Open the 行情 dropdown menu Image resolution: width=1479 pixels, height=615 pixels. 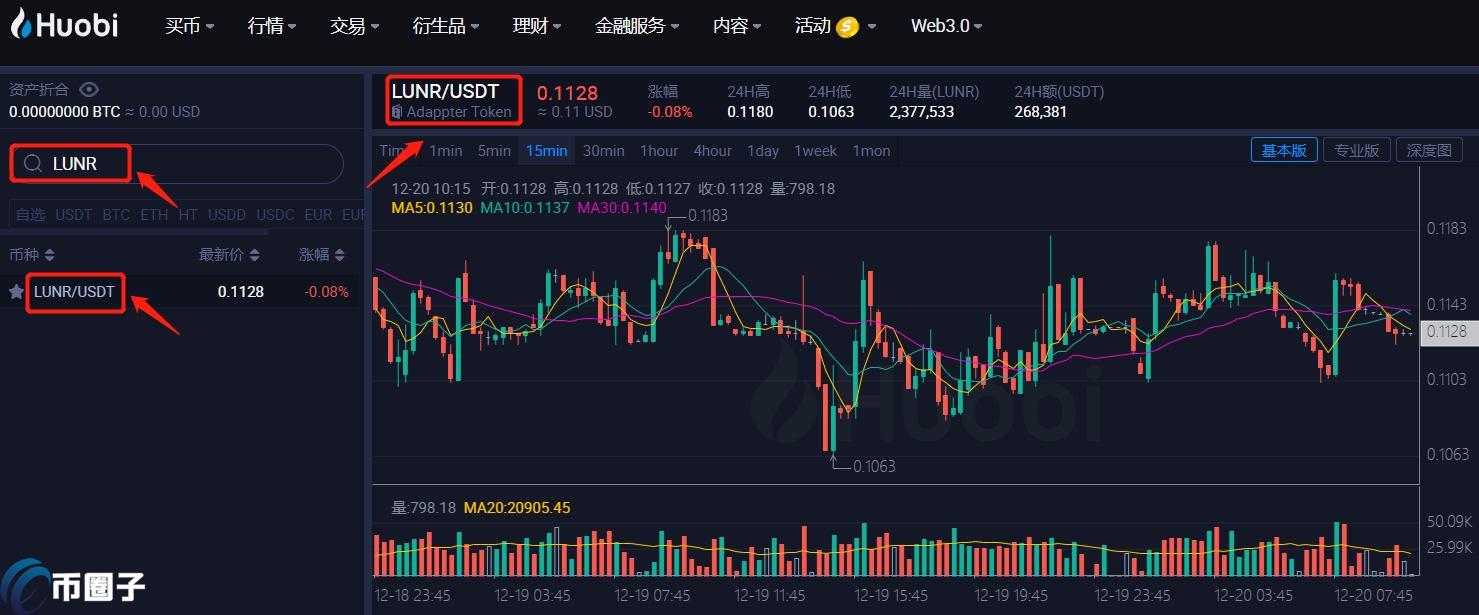coord(272,26)
